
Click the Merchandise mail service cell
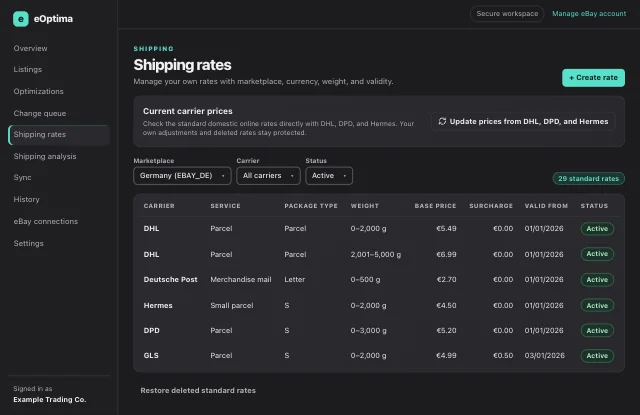[x=241, y=280]
